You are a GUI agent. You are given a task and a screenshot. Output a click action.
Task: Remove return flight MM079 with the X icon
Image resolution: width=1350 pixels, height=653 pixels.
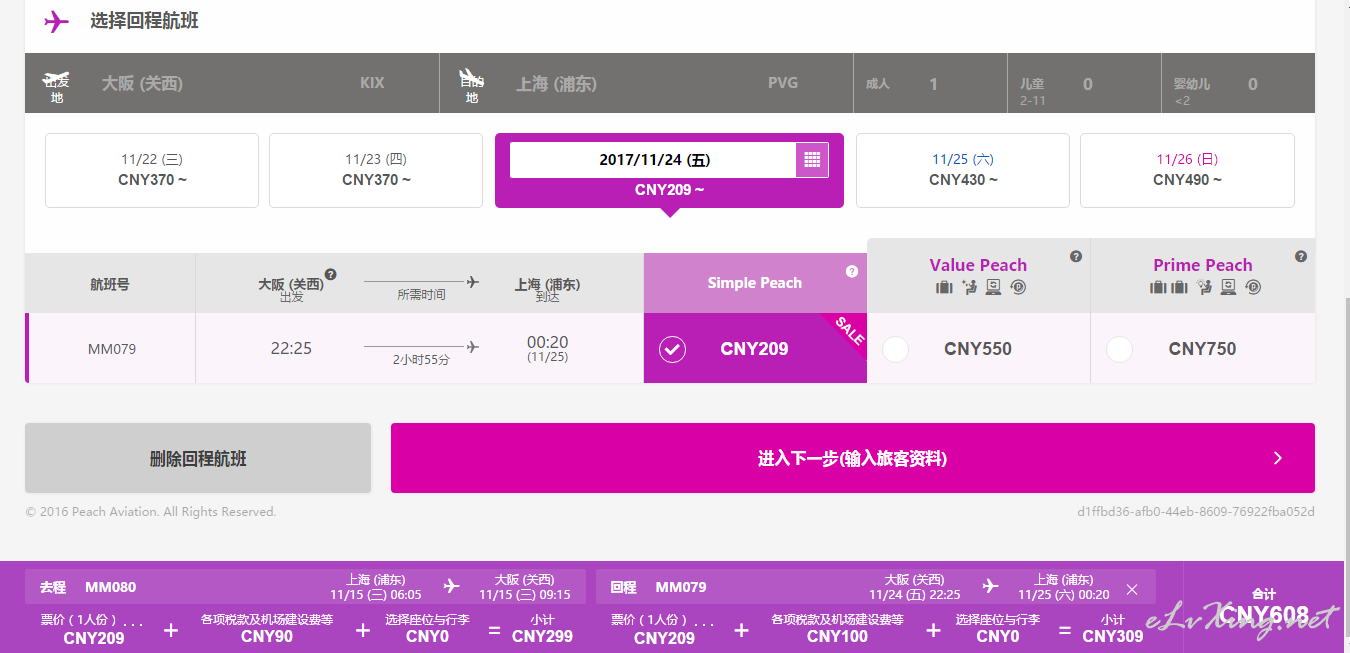pos(1132,589)
